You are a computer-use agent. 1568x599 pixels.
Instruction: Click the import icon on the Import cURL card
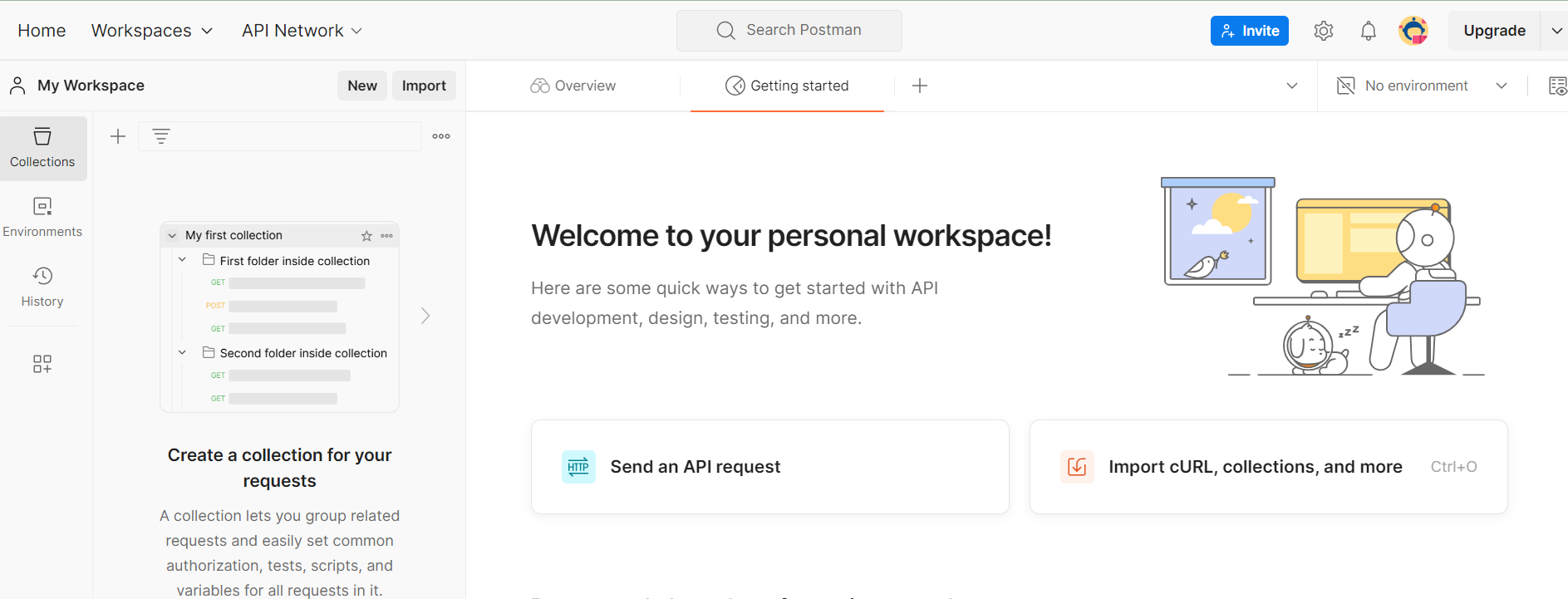[1077, 467]
